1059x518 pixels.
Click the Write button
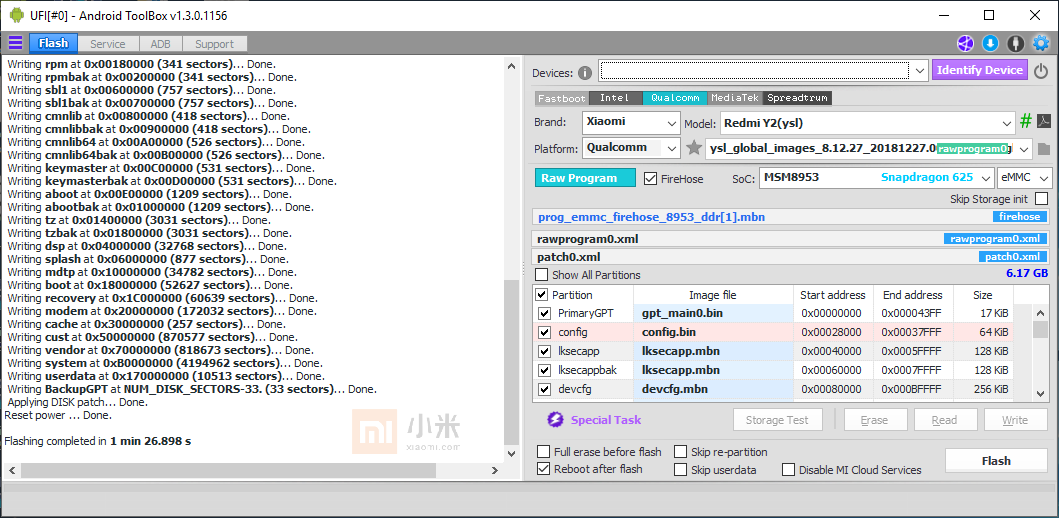1014,419
